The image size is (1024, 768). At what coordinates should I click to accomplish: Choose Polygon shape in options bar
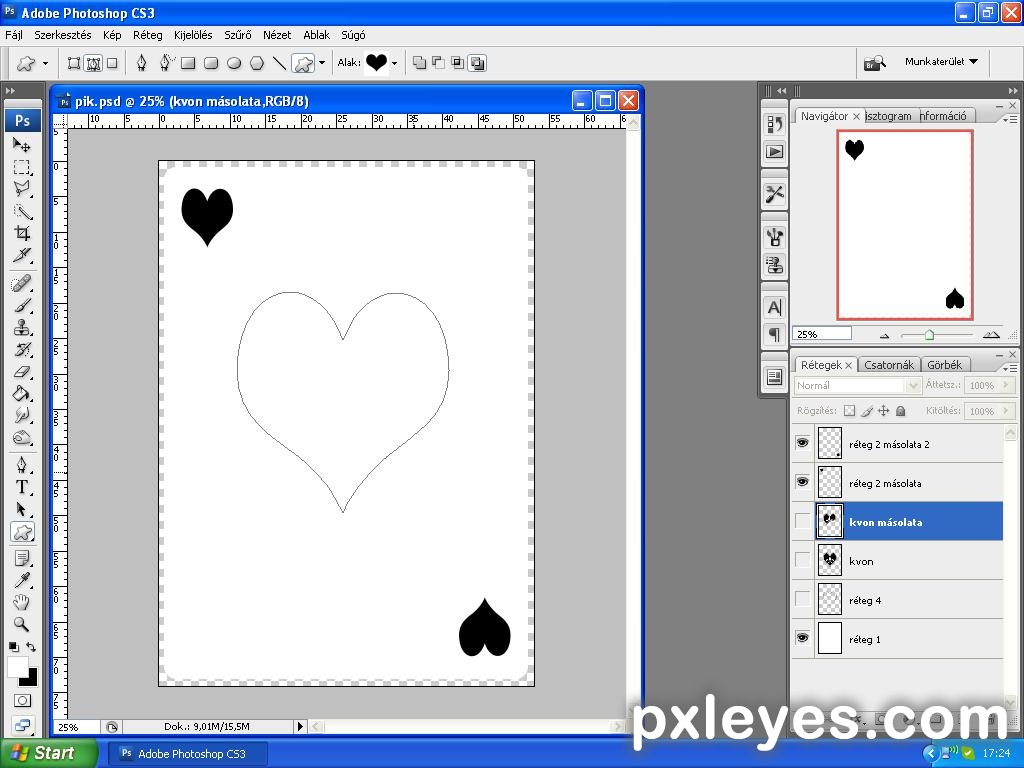257,63
